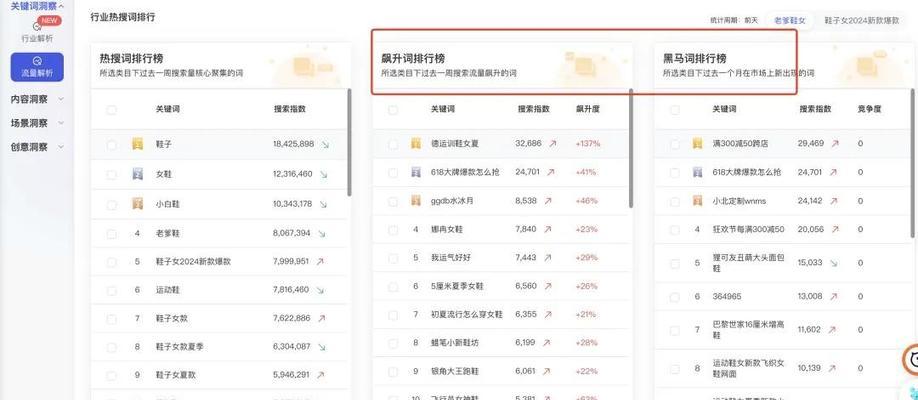Toggle select-all checkbox in 黑马词排行榜 header
The width and height of the screenshot is (918, 400).
[x=674, y=110]
